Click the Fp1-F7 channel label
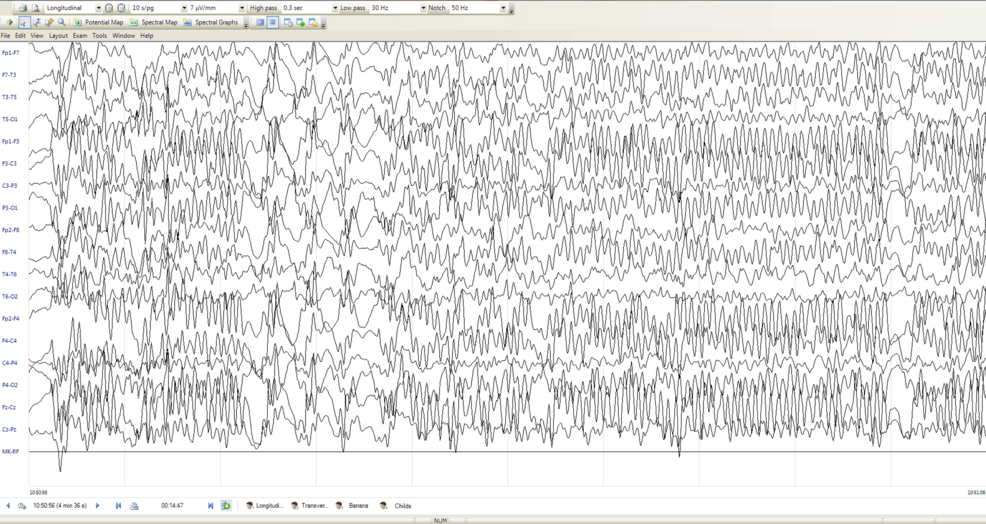Screen dimensions: 986x524 tap(10, 53)
